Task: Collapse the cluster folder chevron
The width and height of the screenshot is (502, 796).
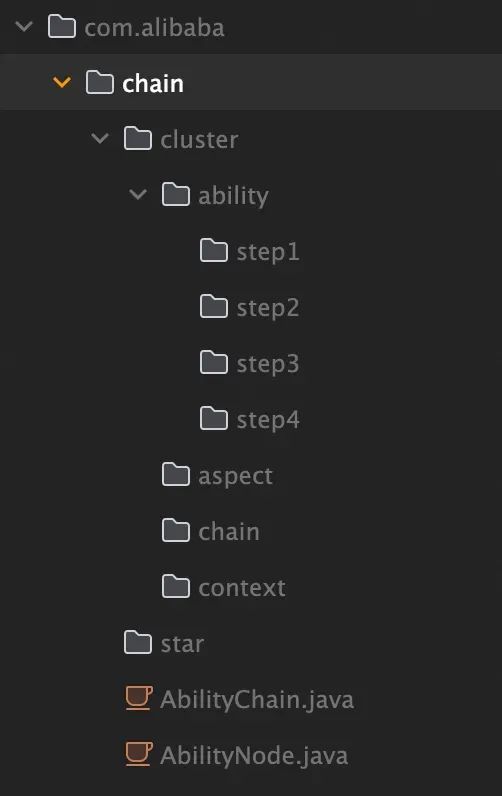Action: [100, 138]
